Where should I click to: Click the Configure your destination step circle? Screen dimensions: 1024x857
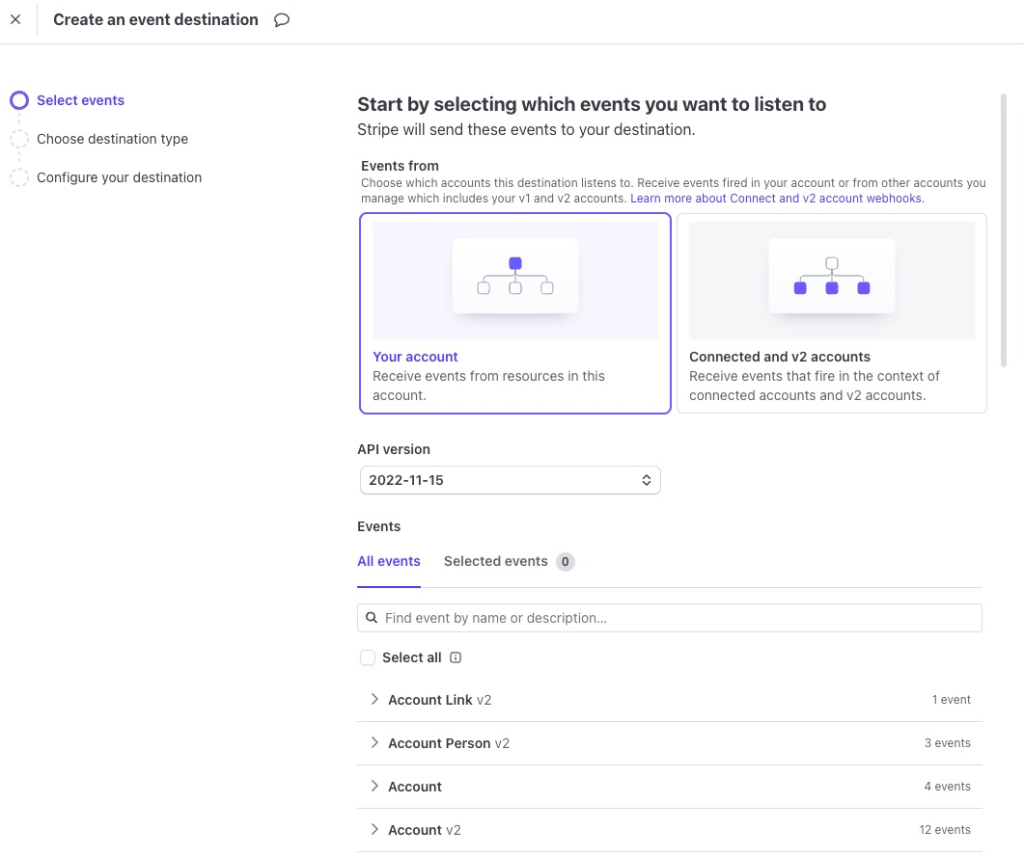[x=19, y=178]
